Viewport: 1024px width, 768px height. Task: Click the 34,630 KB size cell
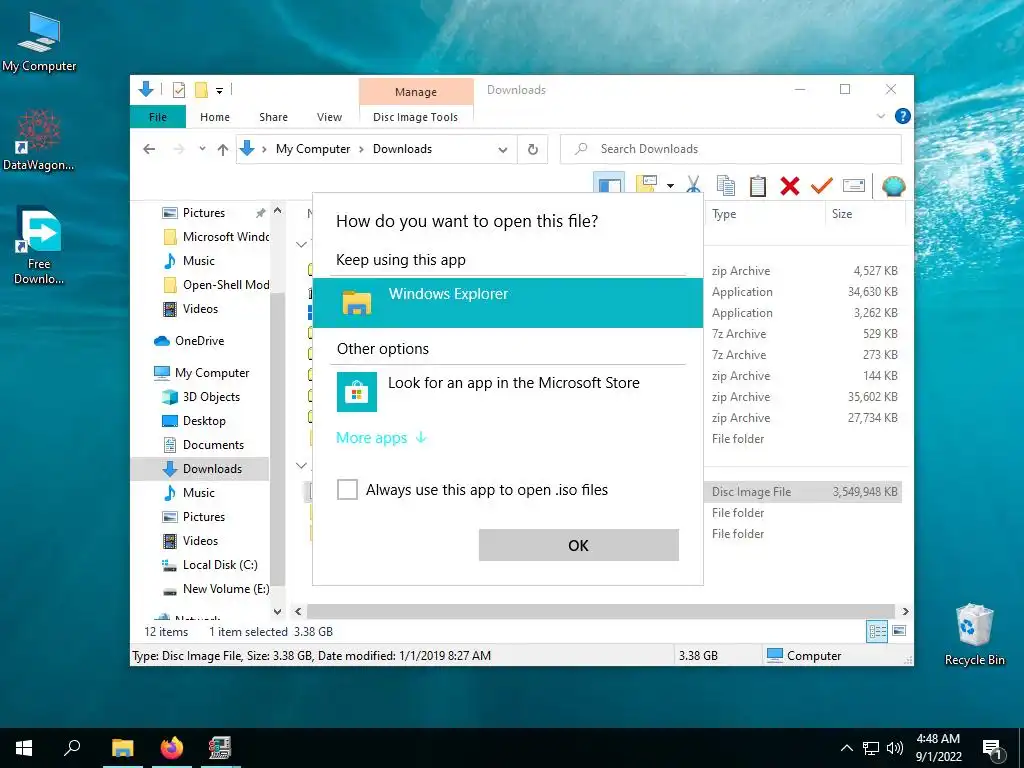872,292
